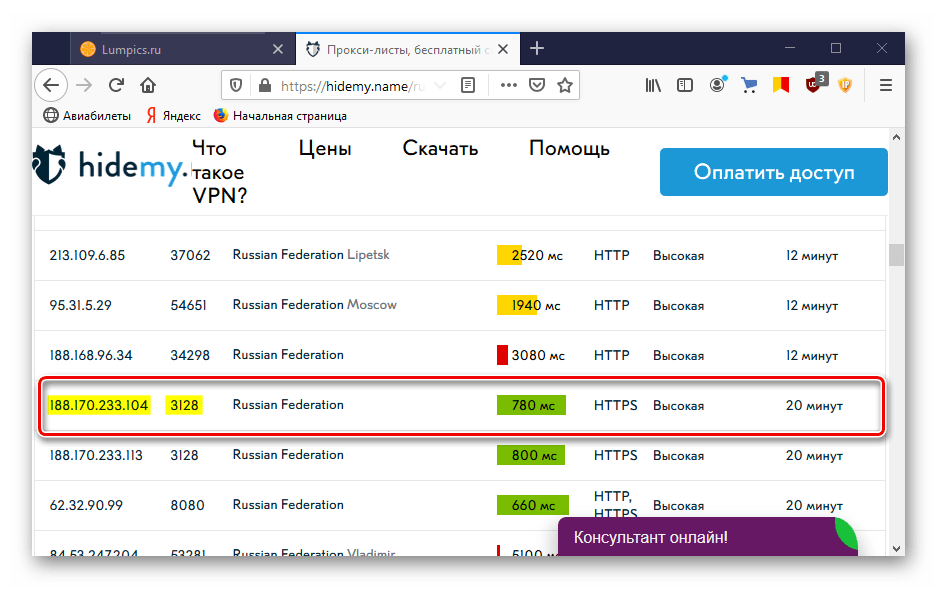
Task: Open the Firefox hamburger menu
Action: click(x=885, y=86)
